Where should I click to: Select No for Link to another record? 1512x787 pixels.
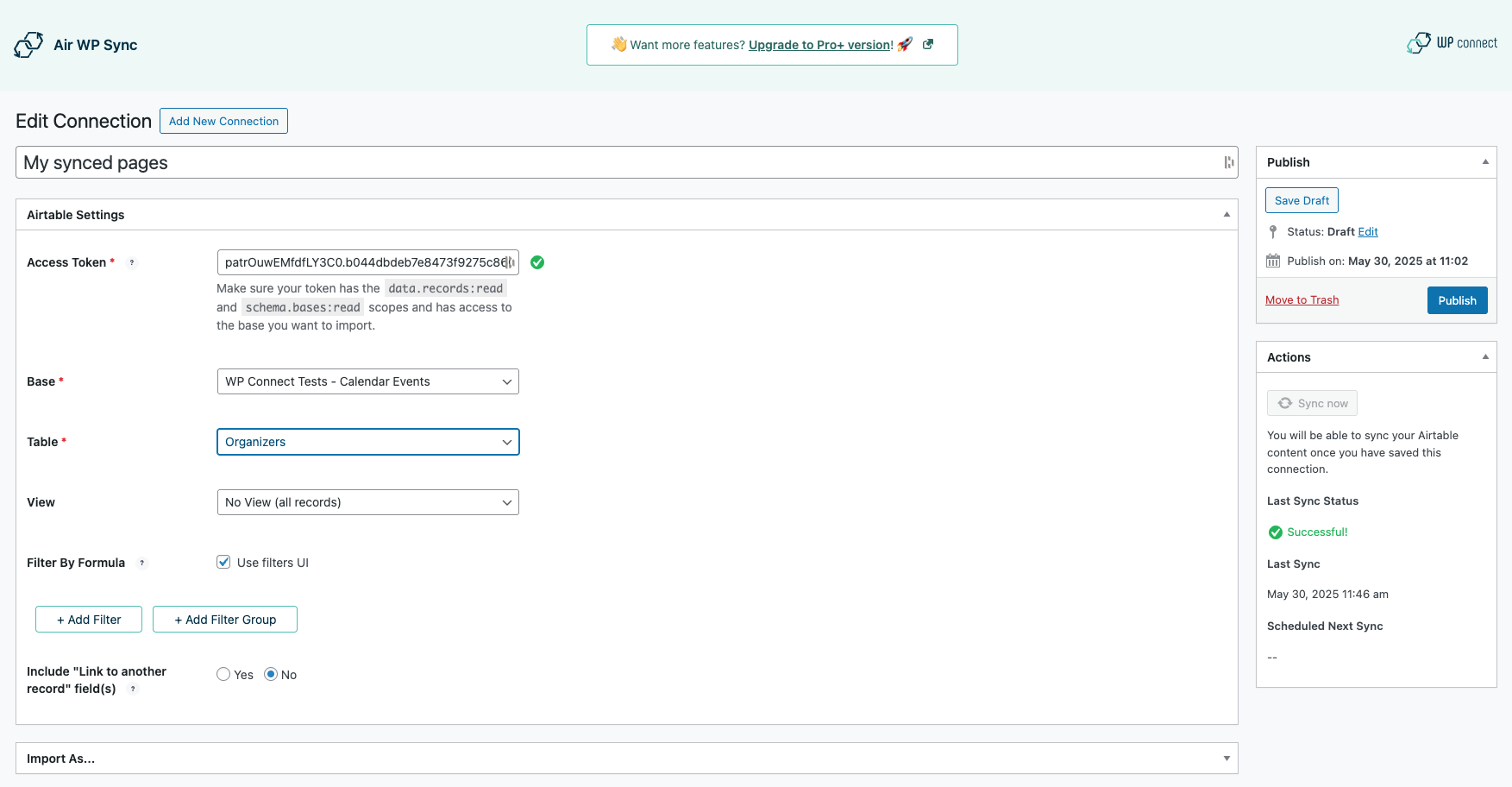click(271, 674)
